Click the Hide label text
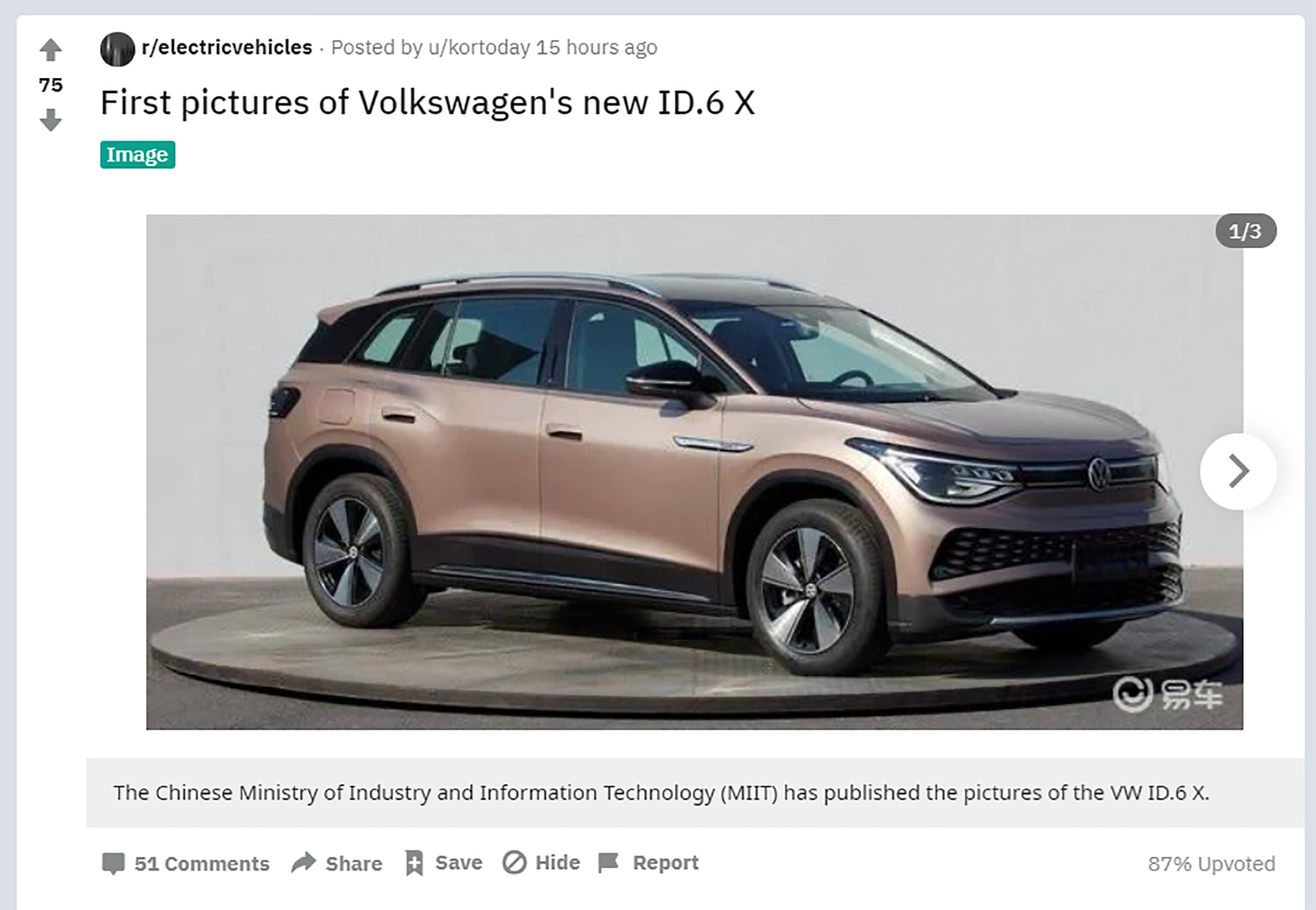Screen dimensions: 1316x910 point(557,862)
